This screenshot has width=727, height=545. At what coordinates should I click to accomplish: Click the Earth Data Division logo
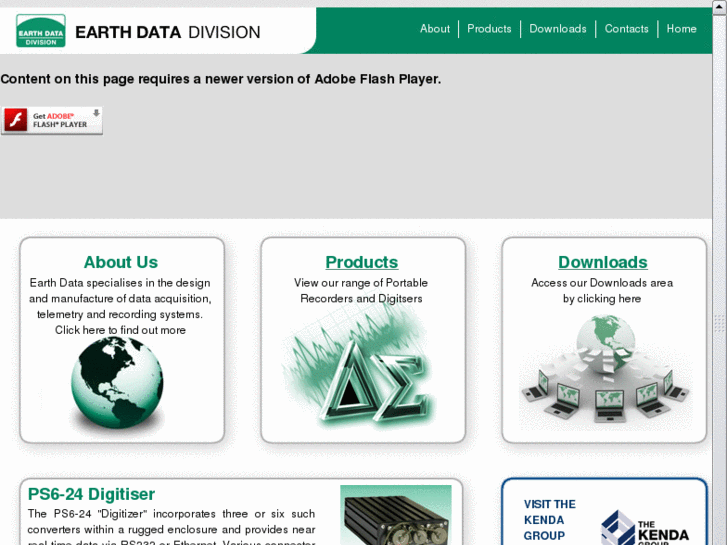tap(41, 31)
